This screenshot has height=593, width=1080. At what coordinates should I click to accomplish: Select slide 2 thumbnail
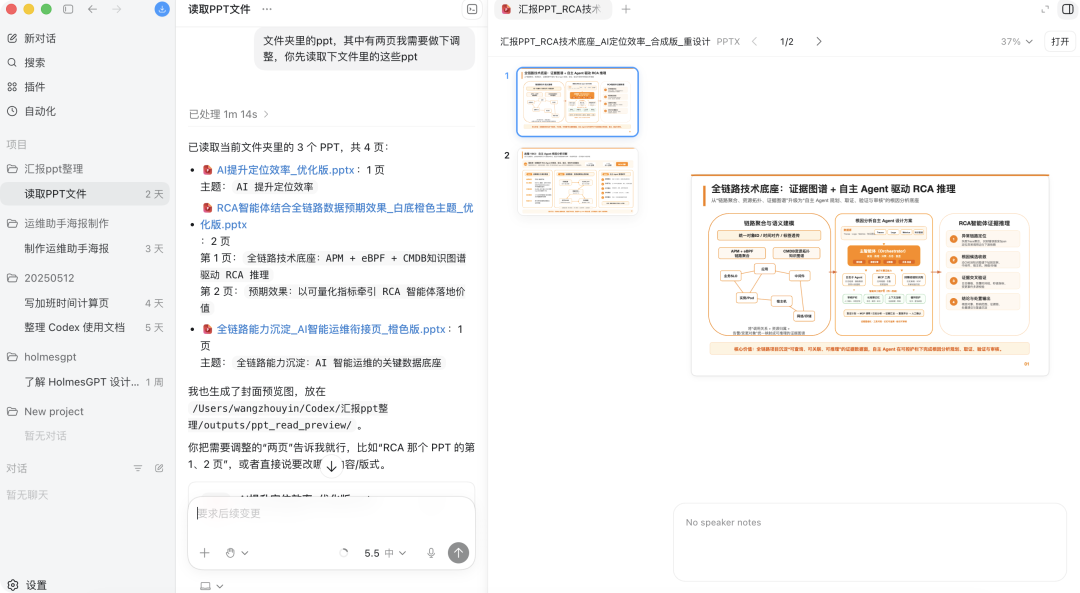coord(577,182)
